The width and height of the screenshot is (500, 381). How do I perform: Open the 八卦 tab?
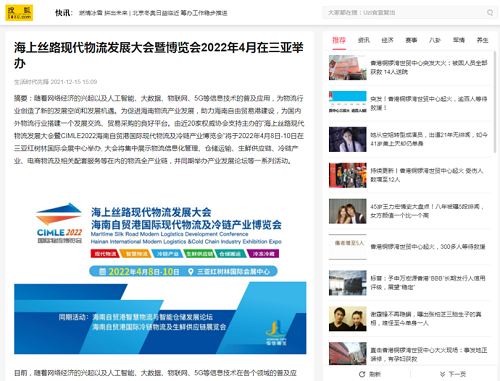pyautogui.click(x=435, y=40)
